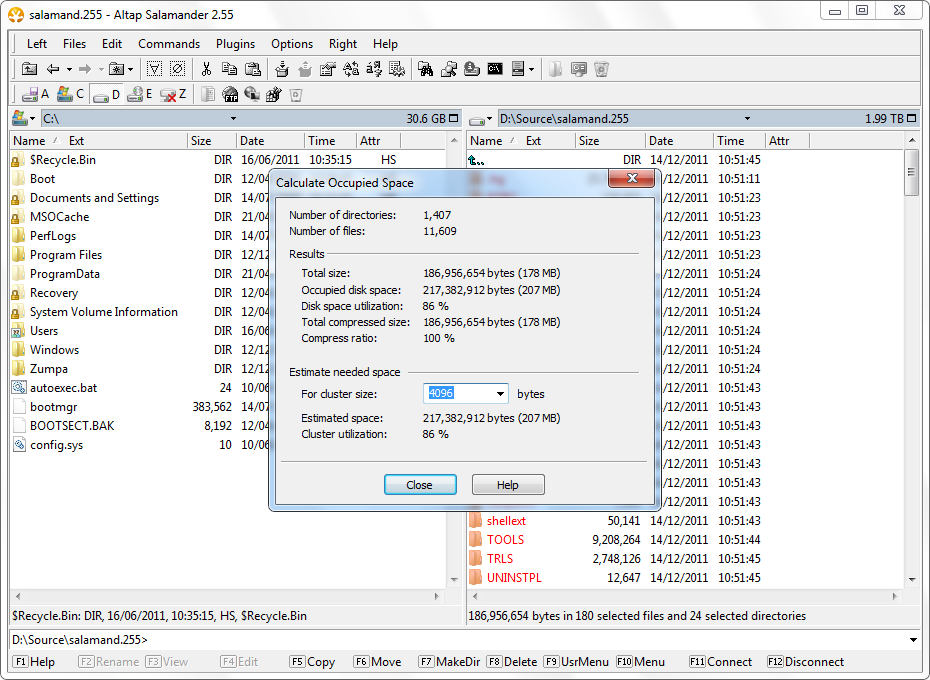Go to the parent directory using toolbar icon

coord(29,69)
